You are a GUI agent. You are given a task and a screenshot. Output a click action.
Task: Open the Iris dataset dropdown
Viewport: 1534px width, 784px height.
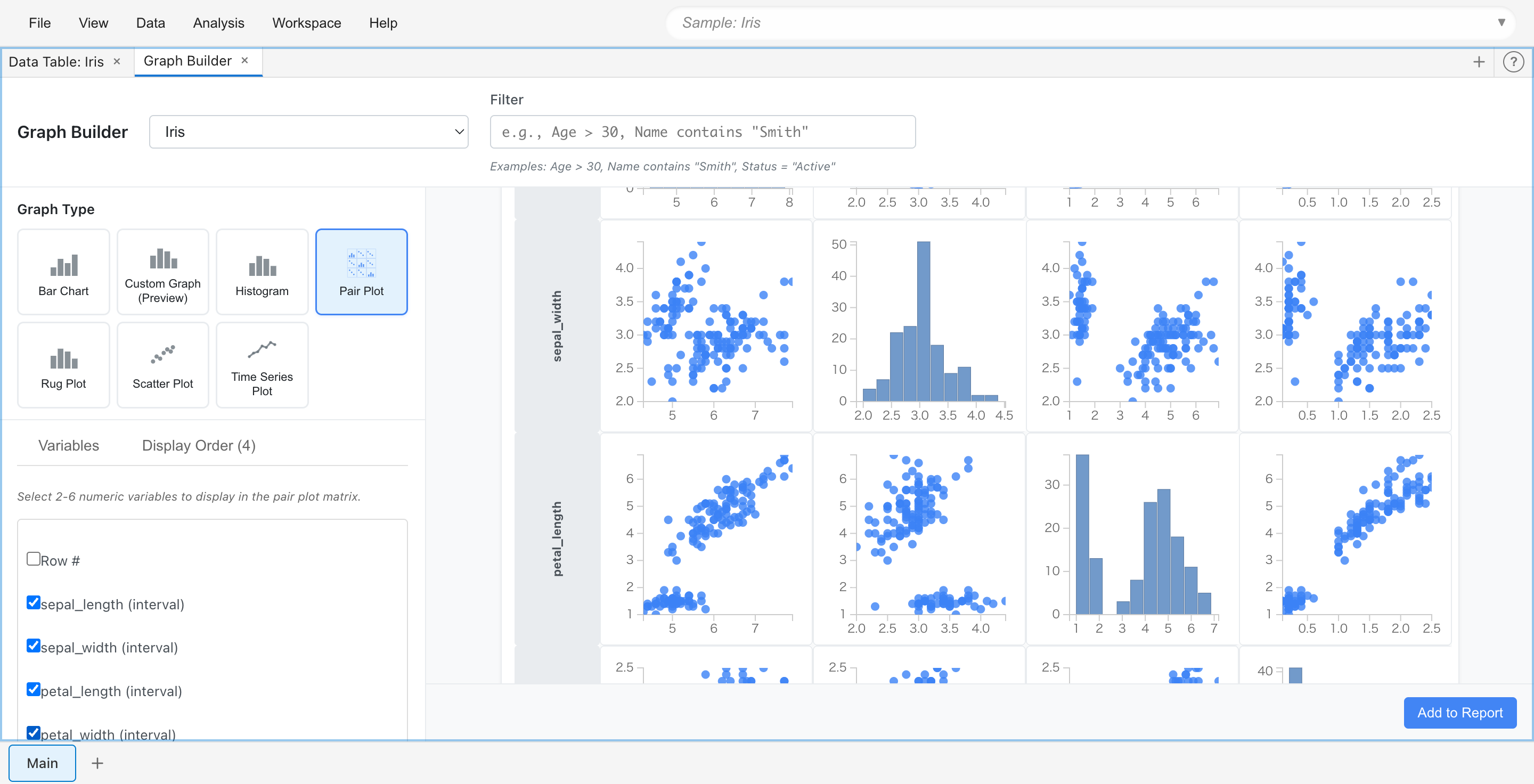[x=308, y=132]
